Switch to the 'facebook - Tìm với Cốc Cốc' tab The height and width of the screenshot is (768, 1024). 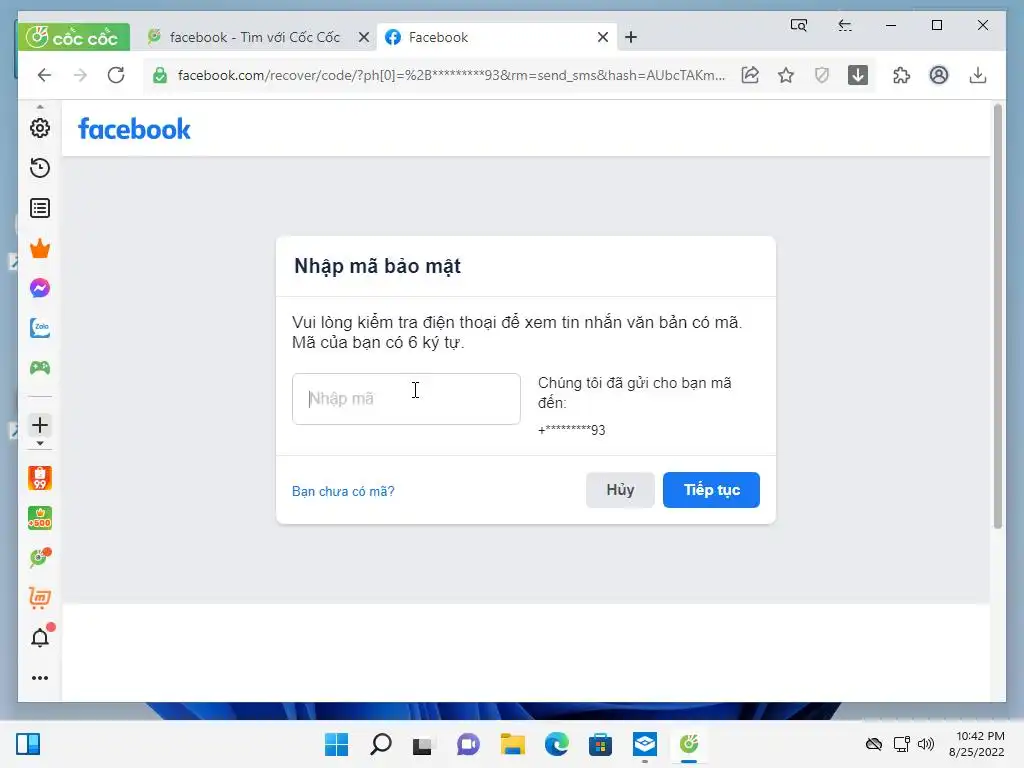pos(253,37)
